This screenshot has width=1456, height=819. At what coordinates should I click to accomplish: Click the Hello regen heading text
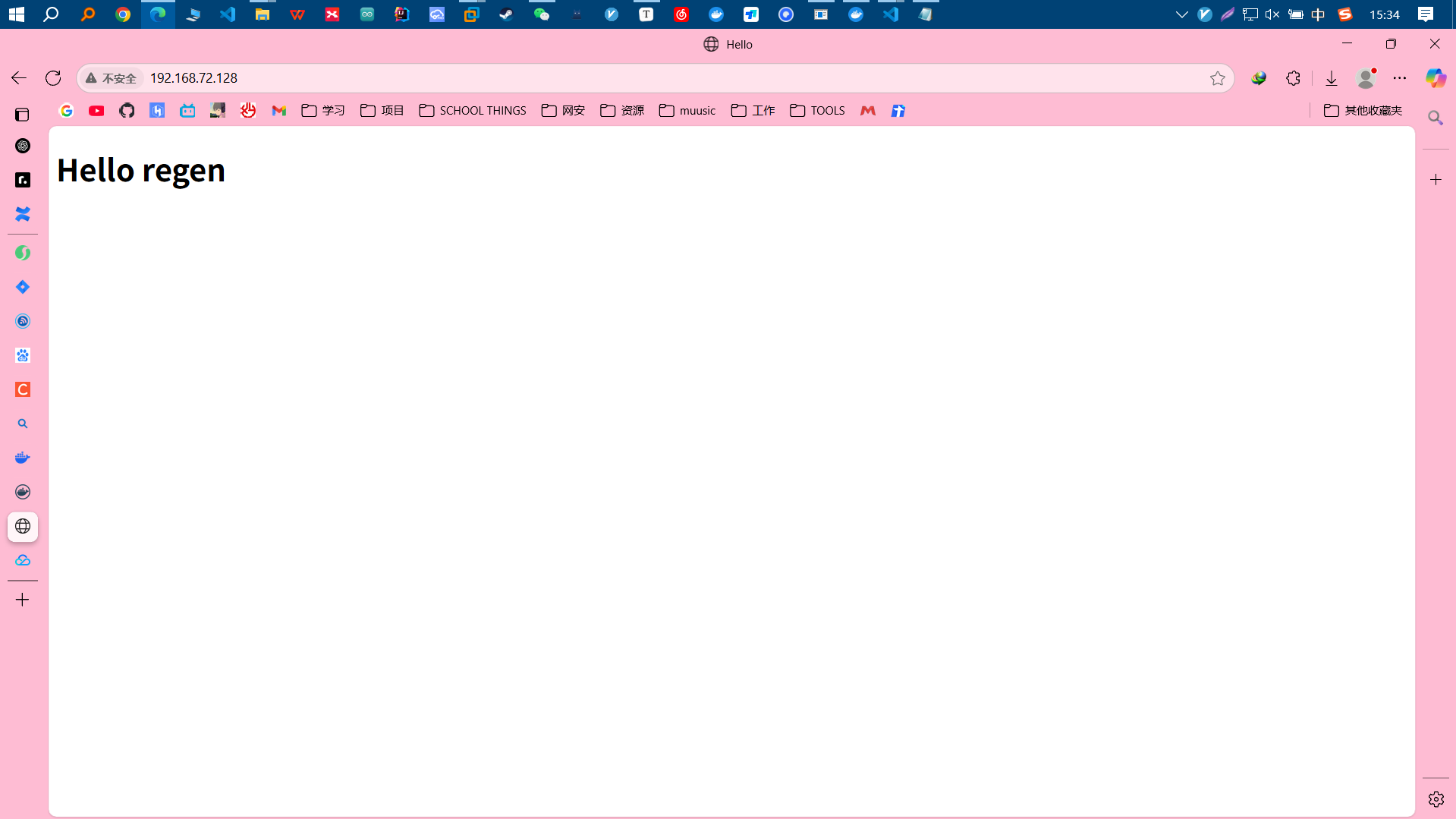tap(141, 170)
